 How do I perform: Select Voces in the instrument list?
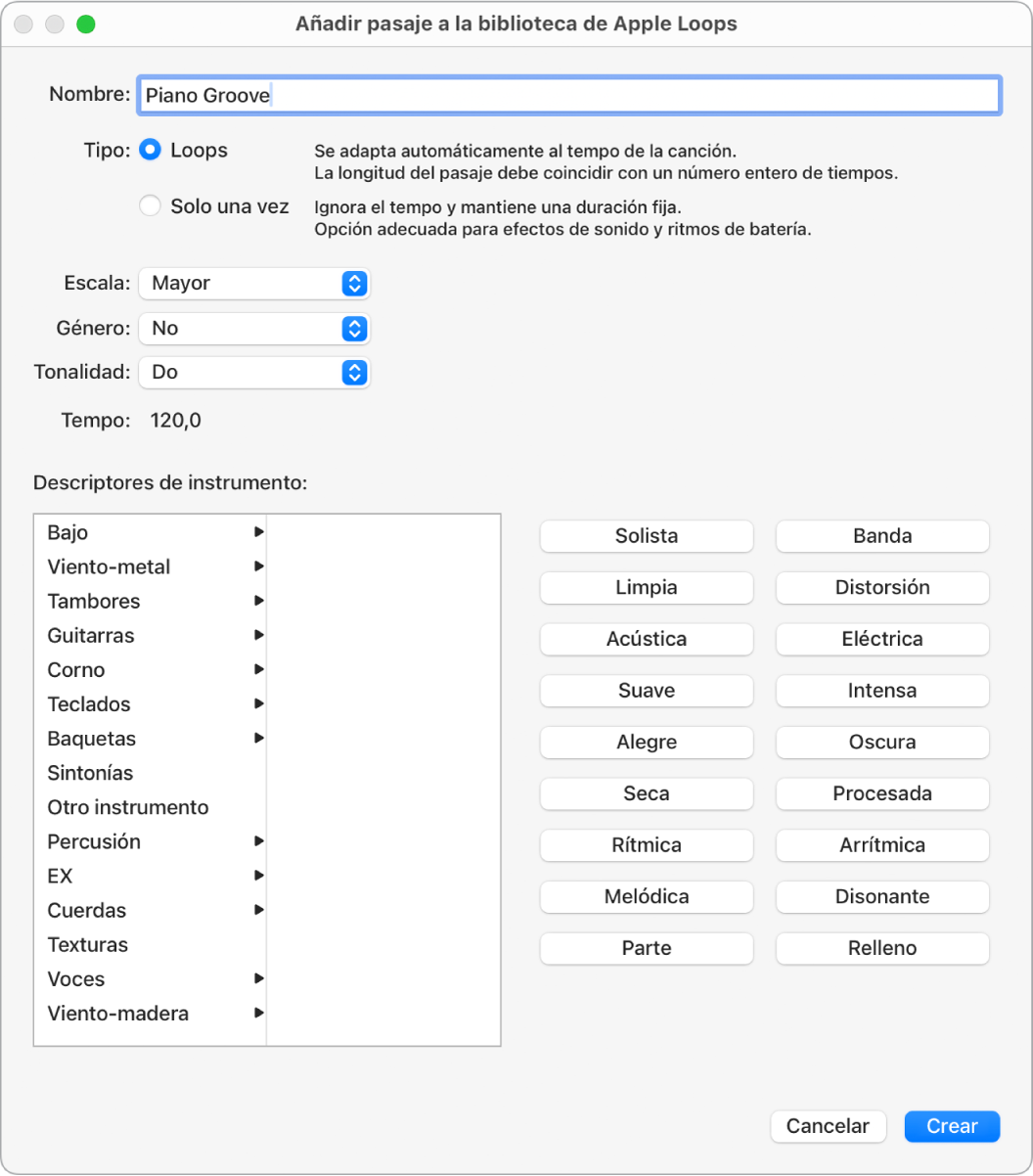click(151, 979)
